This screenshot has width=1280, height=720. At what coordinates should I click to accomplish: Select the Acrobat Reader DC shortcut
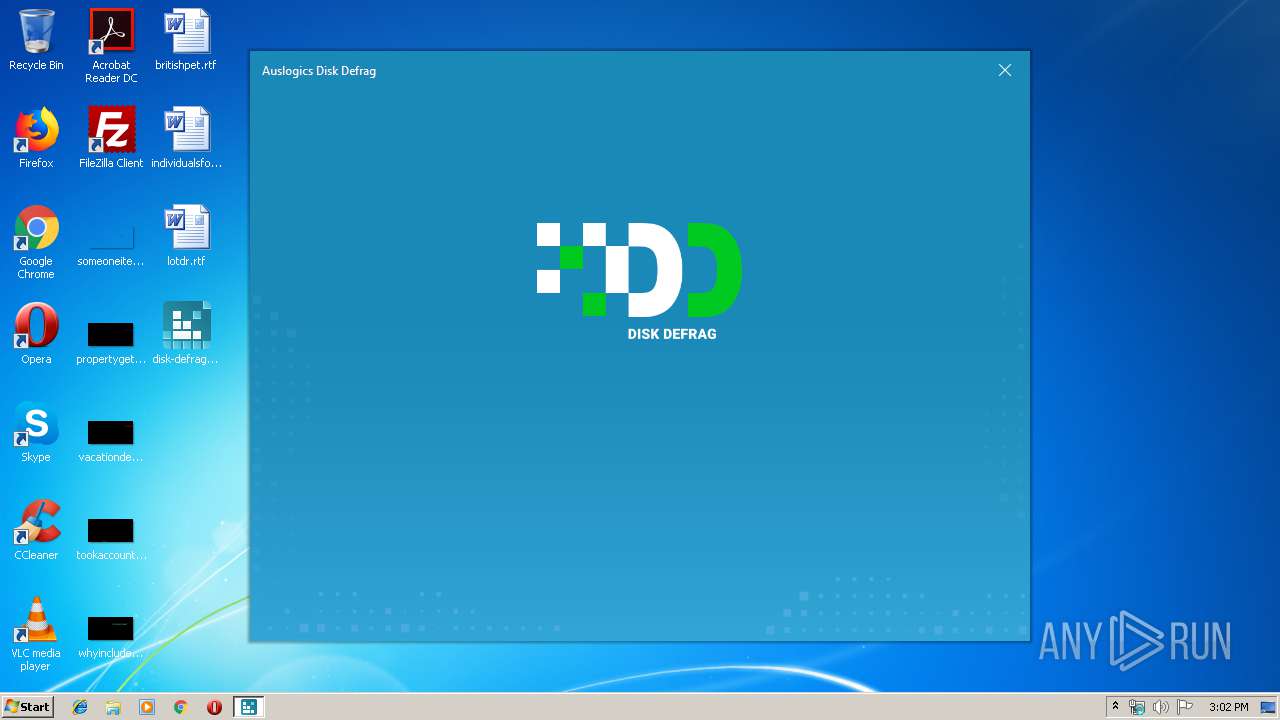tap(111, 47)
